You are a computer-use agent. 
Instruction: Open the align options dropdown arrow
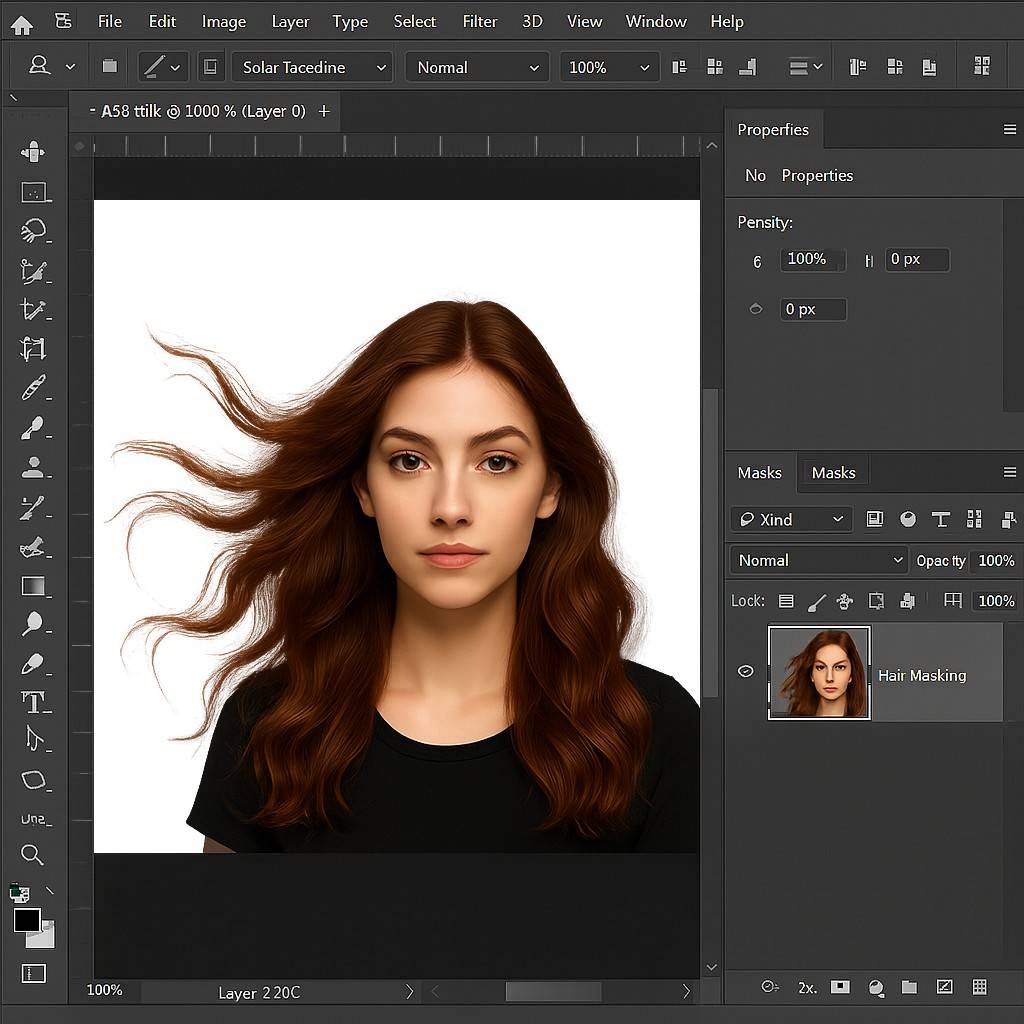click(818, 67)
